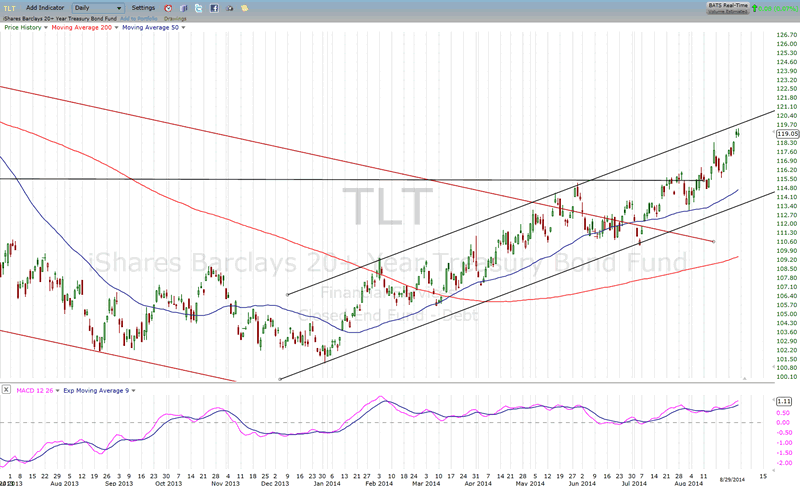Click the print chart icon

pyautogui.click(x=230, y=8)
